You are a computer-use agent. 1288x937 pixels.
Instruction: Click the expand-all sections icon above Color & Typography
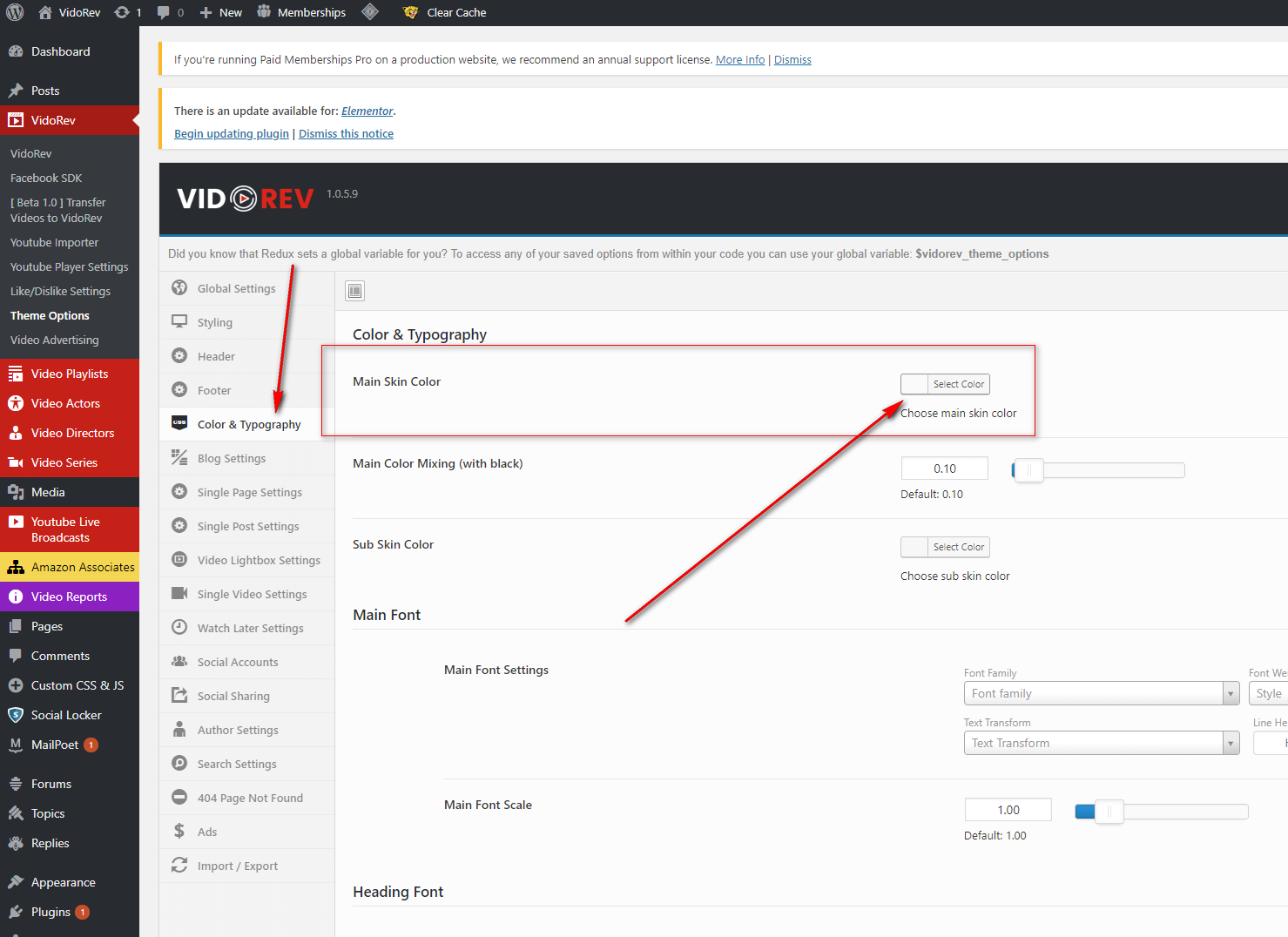point(355,291)
